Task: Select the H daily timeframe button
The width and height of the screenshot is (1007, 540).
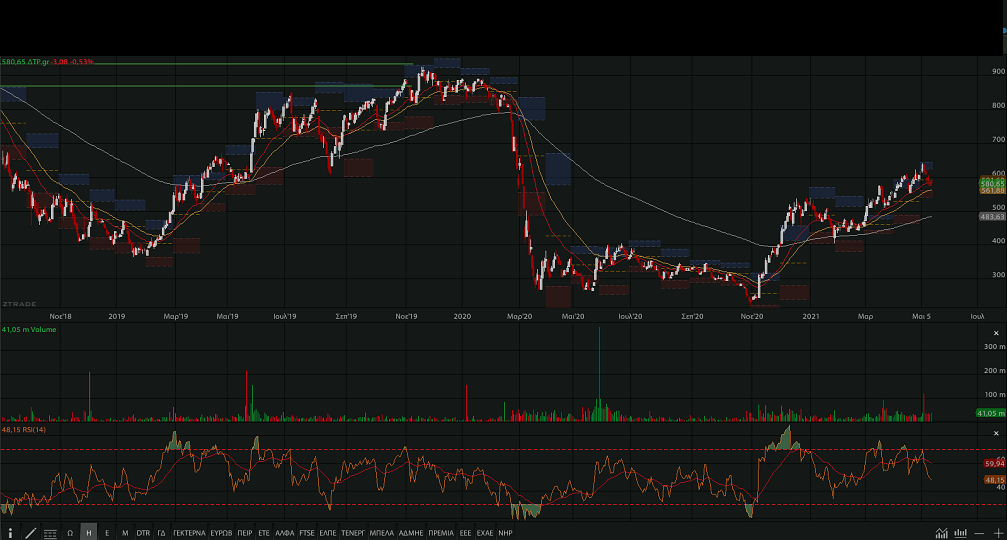Action: [x=88, y=532]
